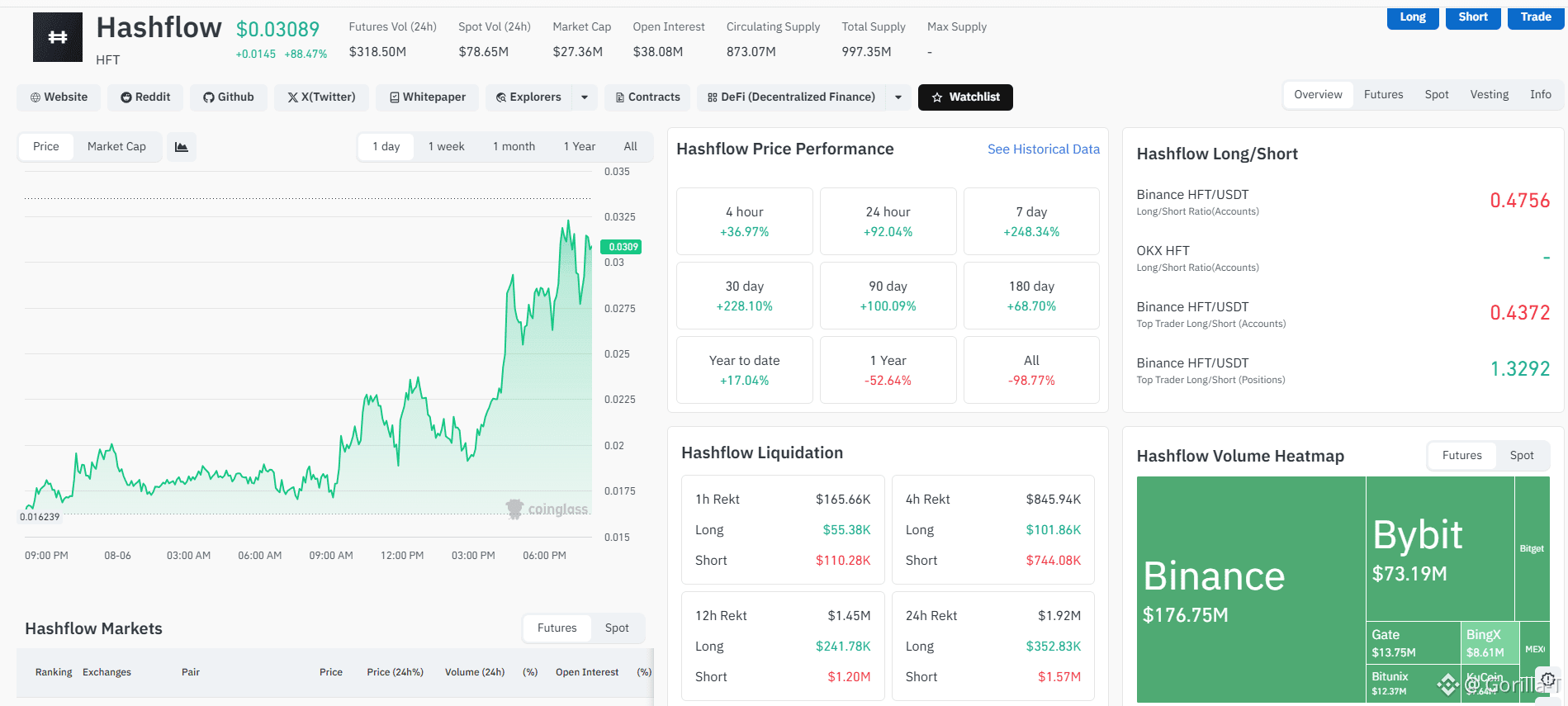Switch to the Overview tab
The image size is (1568, 706).
[1318, 95]
